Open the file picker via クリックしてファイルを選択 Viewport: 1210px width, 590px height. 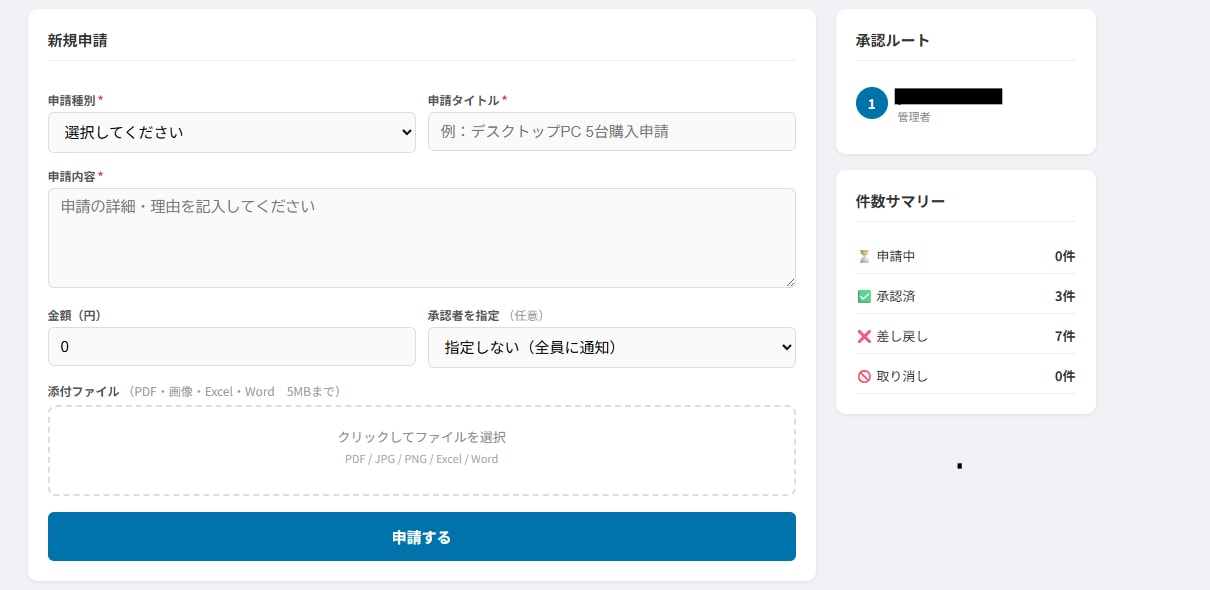pyautogui.click(x=421, y=437)
